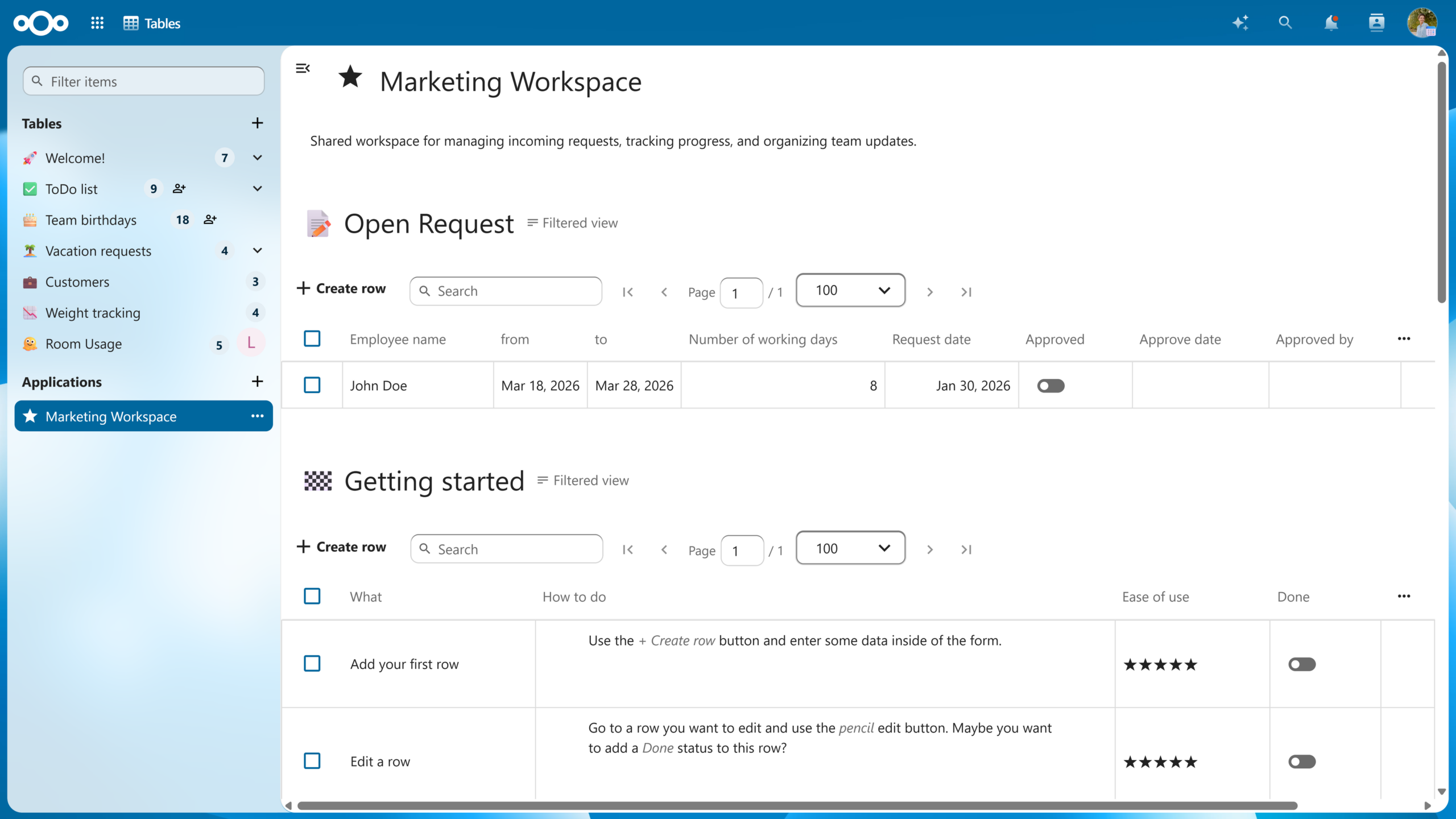Go to previous page in Getting started
This screenshot has height=819, width=1456.
pyautogui.click(x=664, y=549)
